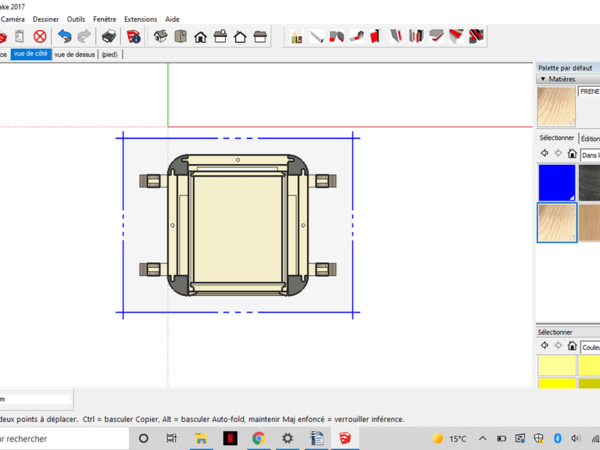This screenshot has height=450, width=600.
Task: Open the Fenêtre menu
Action: click(x=104, y=19)
